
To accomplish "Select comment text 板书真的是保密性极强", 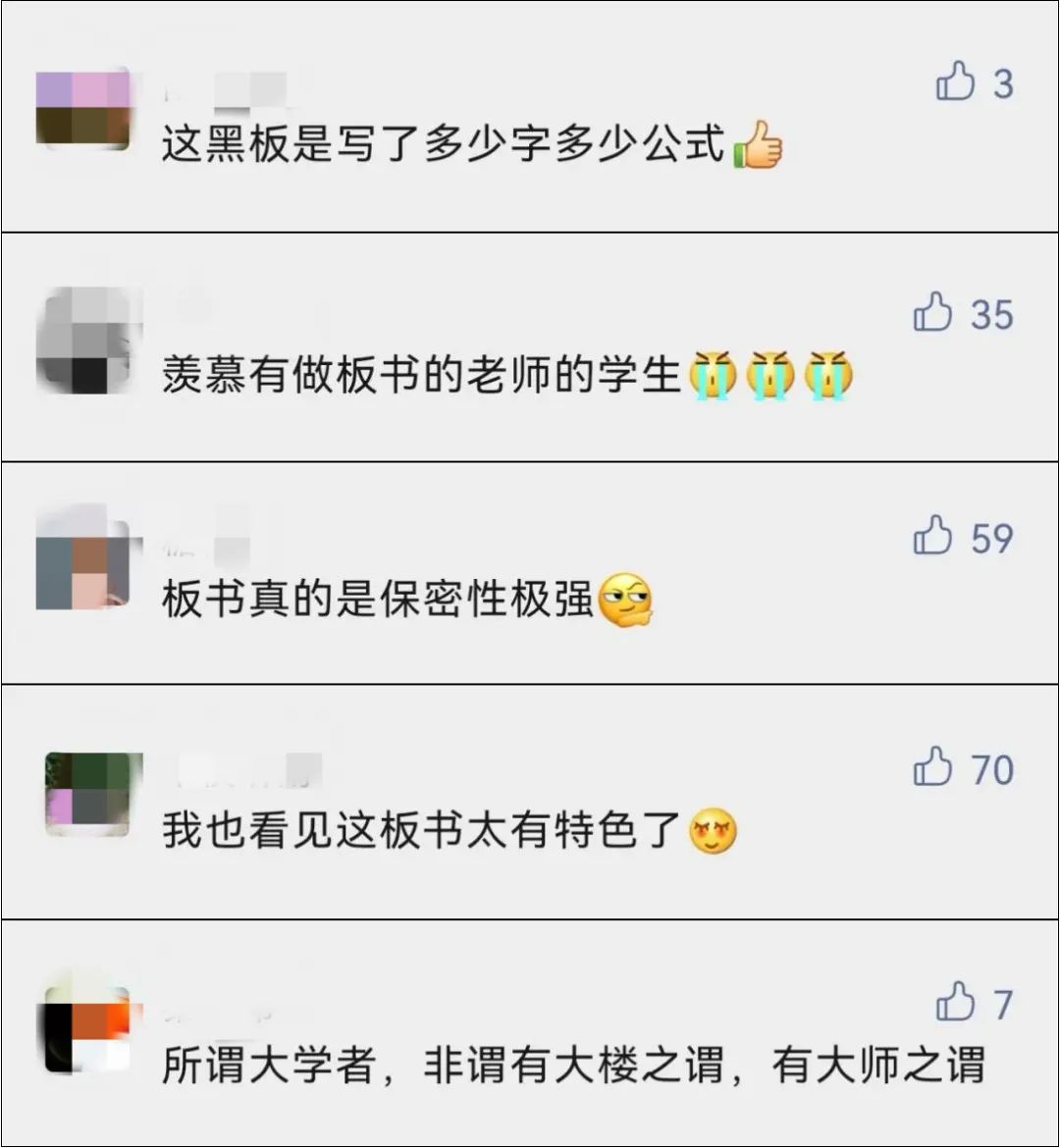I will (377, 599).
